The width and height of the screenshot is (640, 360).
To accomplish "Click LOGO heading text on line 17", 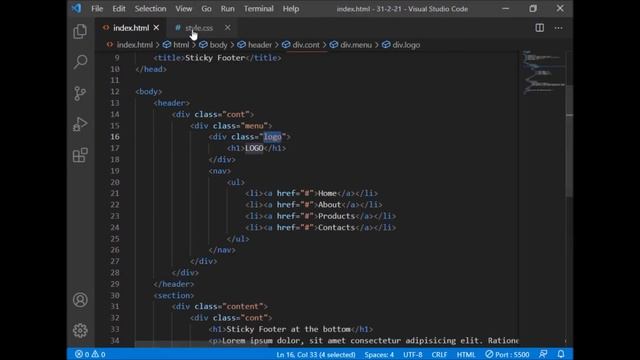I will (254, 148).
